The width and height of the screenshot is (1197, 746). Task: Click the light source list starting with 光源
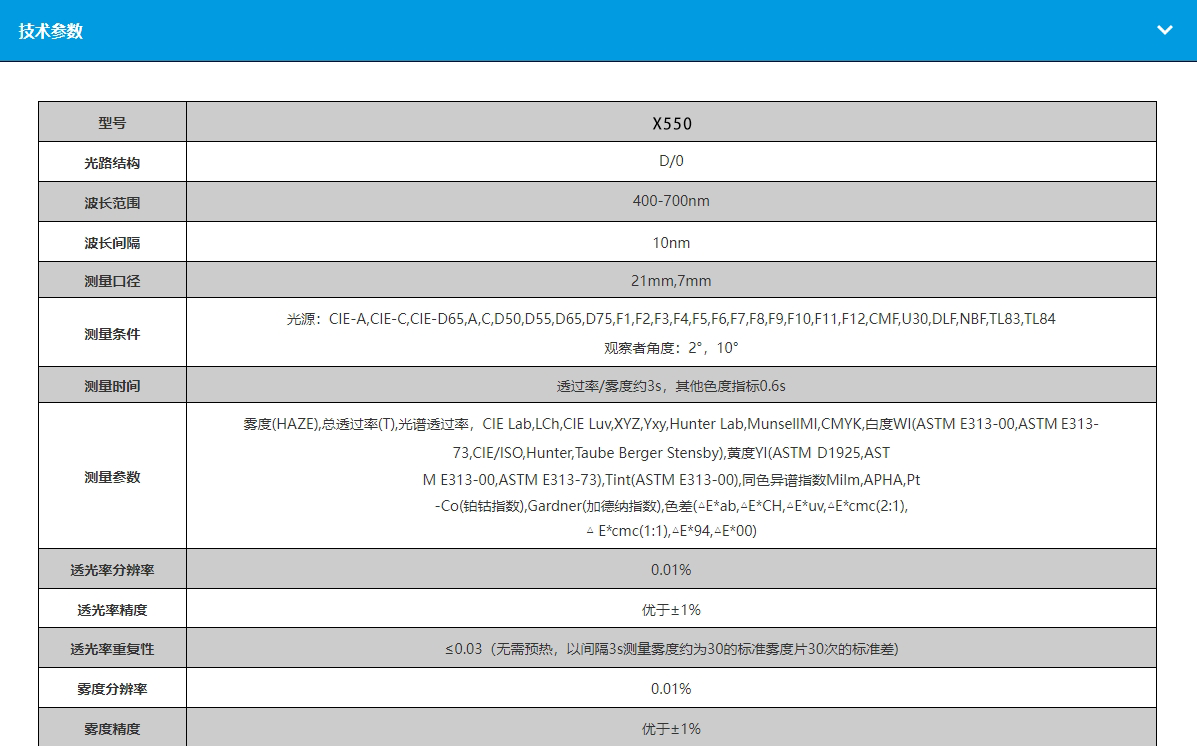pos(671,319)
